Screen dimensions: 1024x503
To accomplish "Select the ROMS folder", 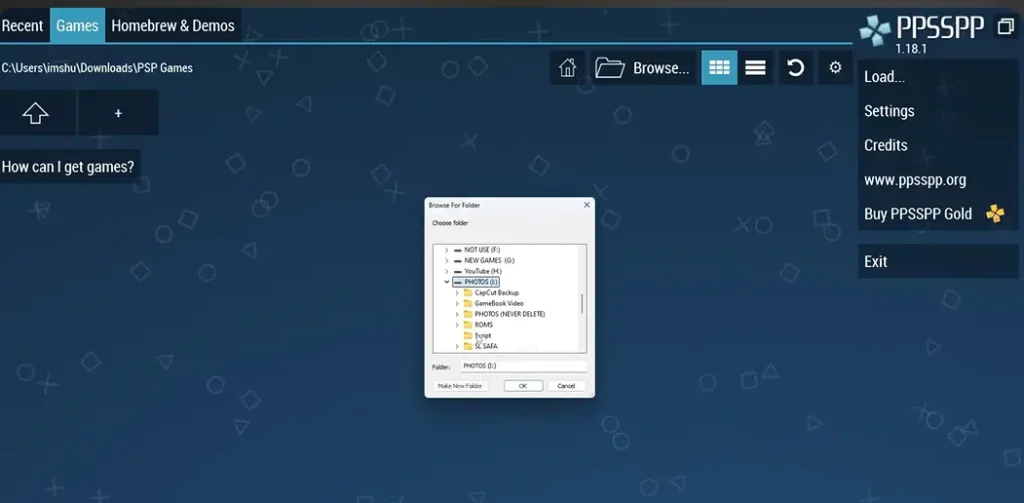I will point(478,325).
